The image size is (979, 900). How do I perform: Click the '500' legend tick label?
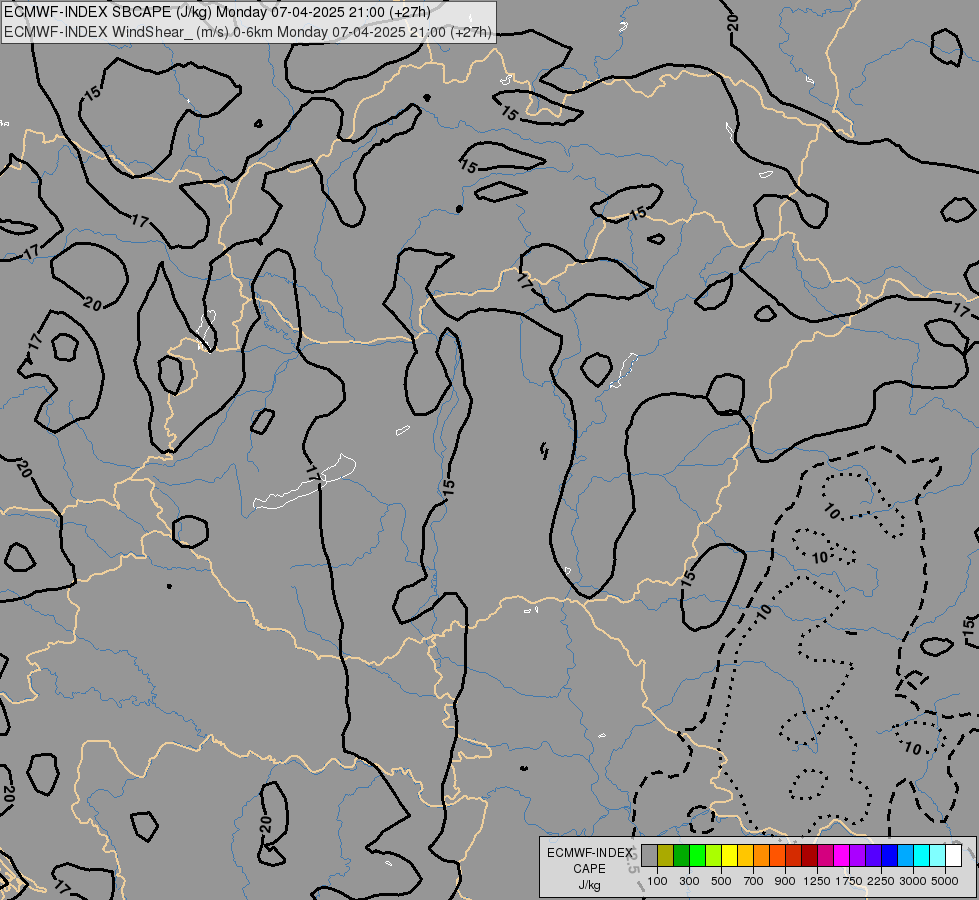coord(721,881)
